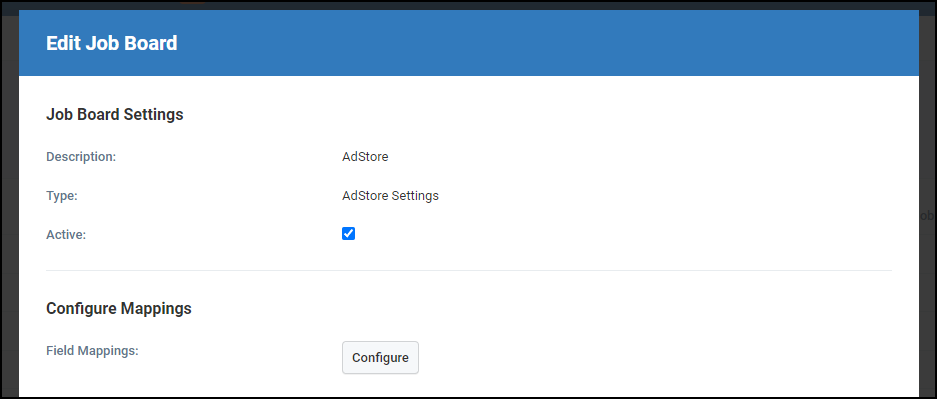Click the partially hidden text behind dialog's right edge
This screenshot has width=937, height=399.
point(926,216)
